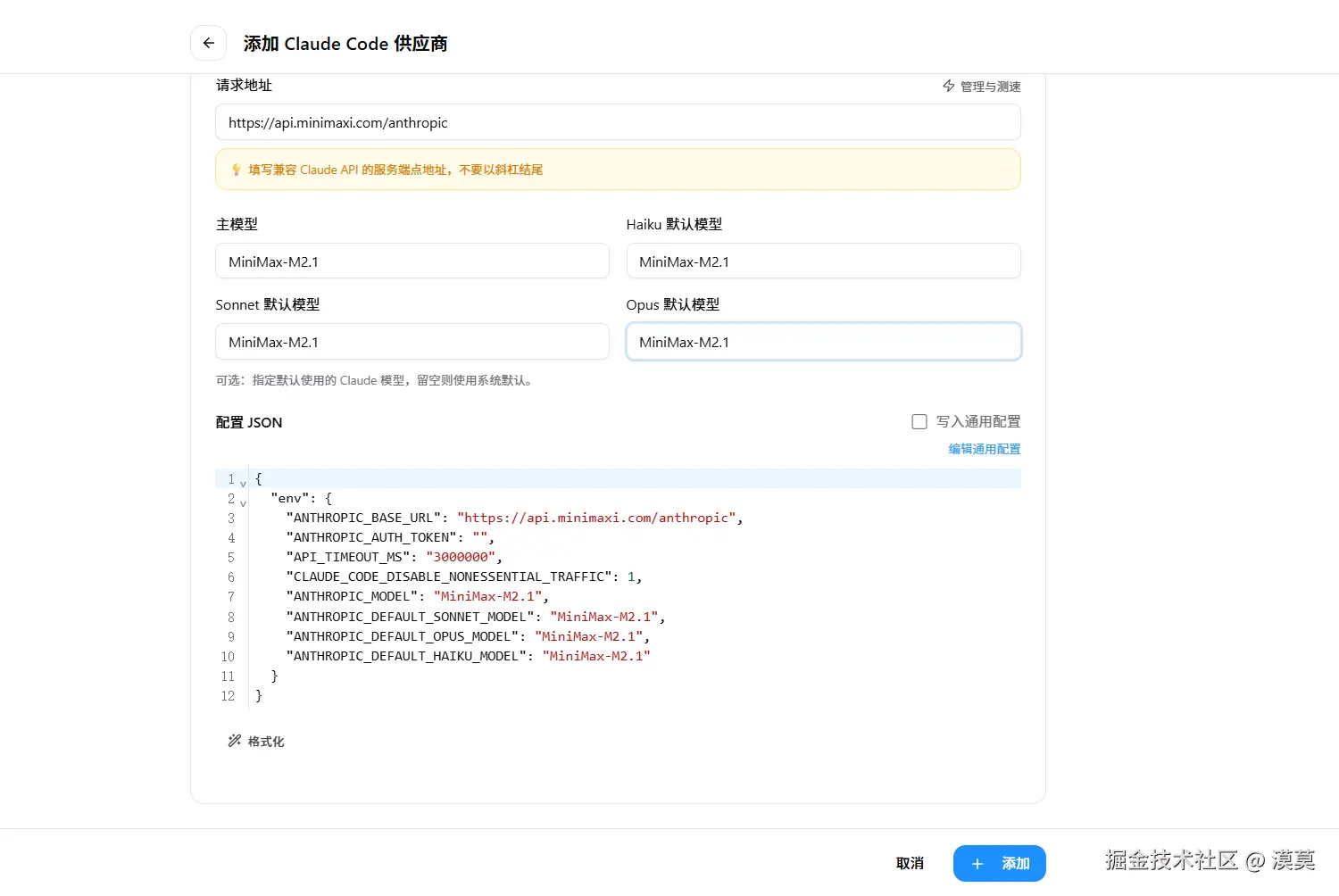Click "ANTHROPIC_BASE_URL" key in JSON
The width and height of the screenshot is (1339, 896).
tap(365, 518)
